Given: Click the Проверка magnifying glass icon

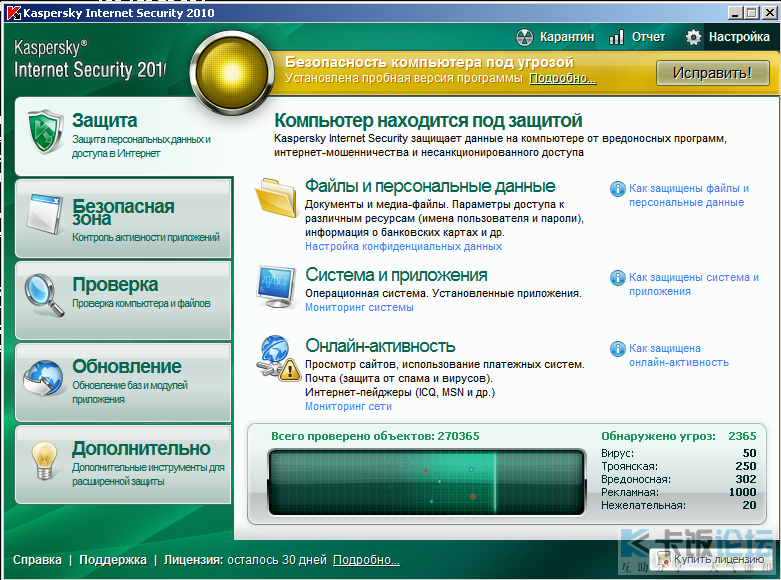Looking at the screenshot, I should pyautogui.click(x=44, y=294).
